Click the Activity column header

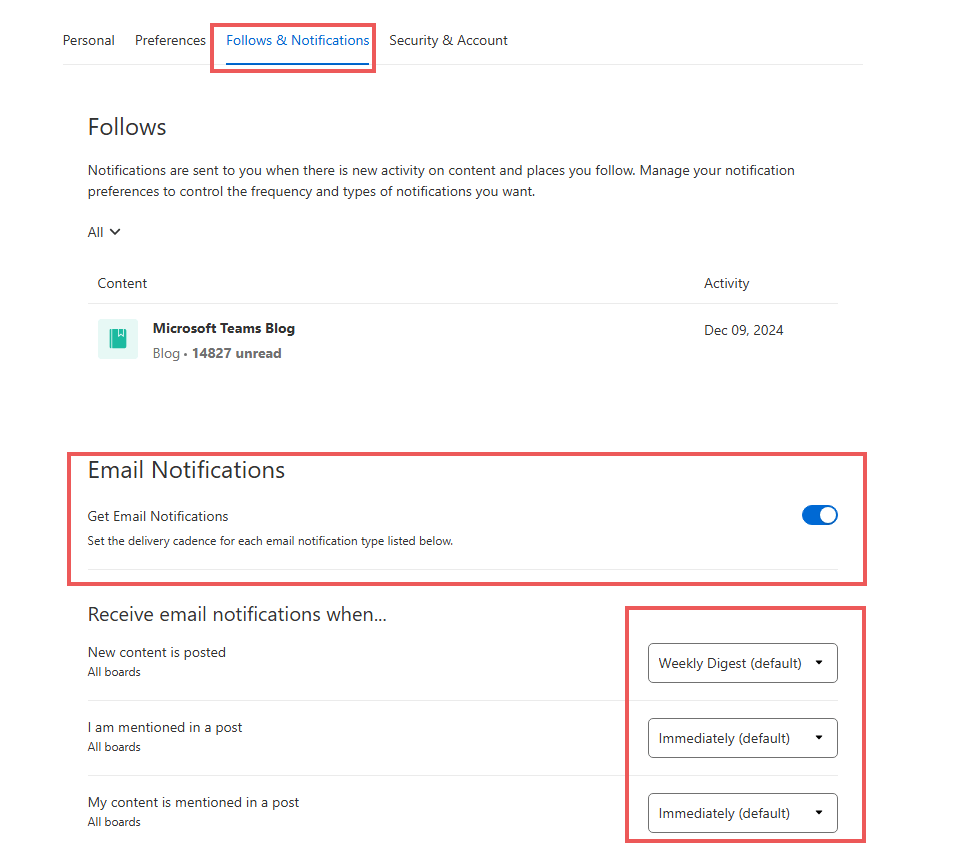726,283
